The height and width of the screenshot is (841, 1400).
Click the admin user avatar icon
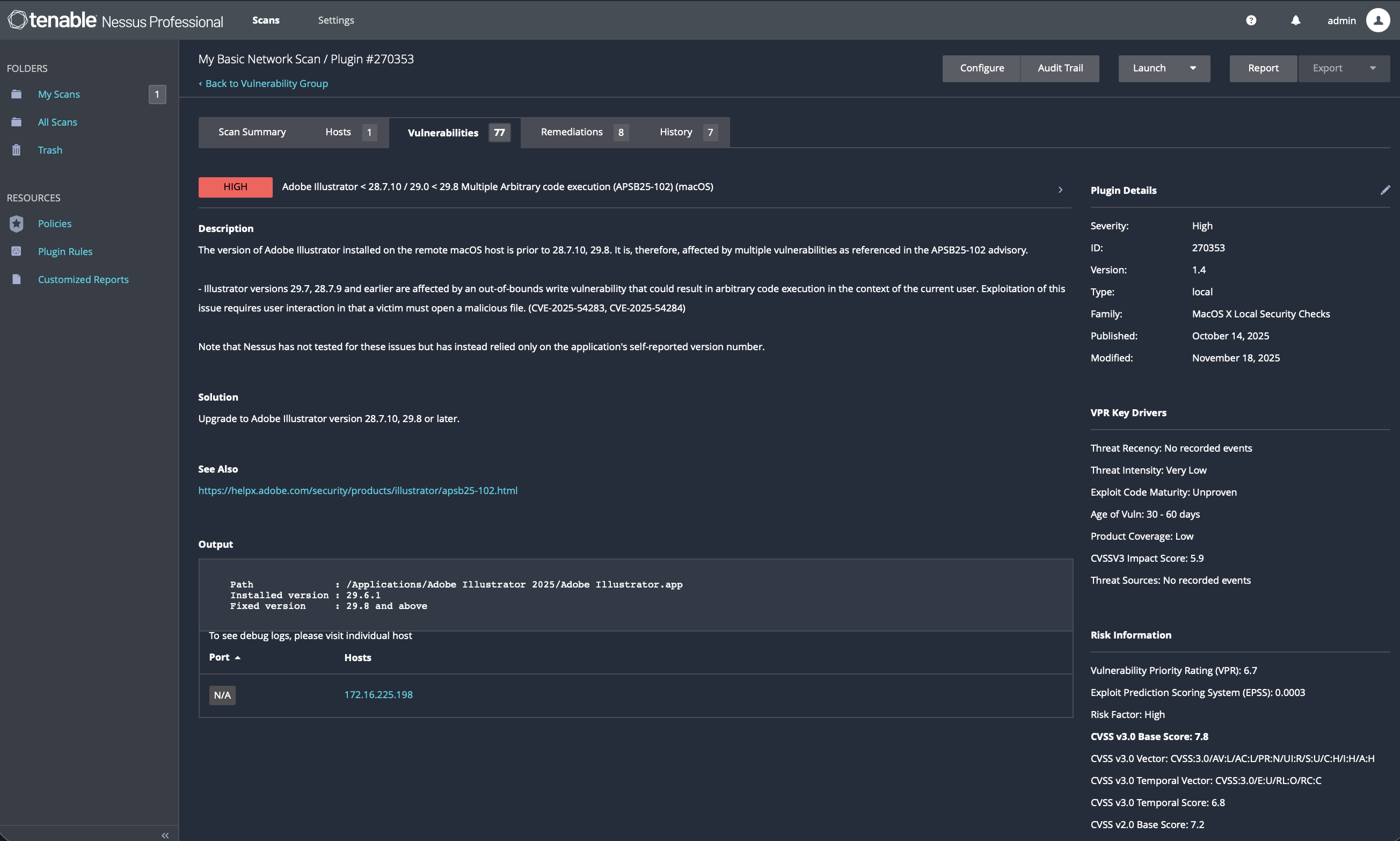click(x=1377, y=20)
